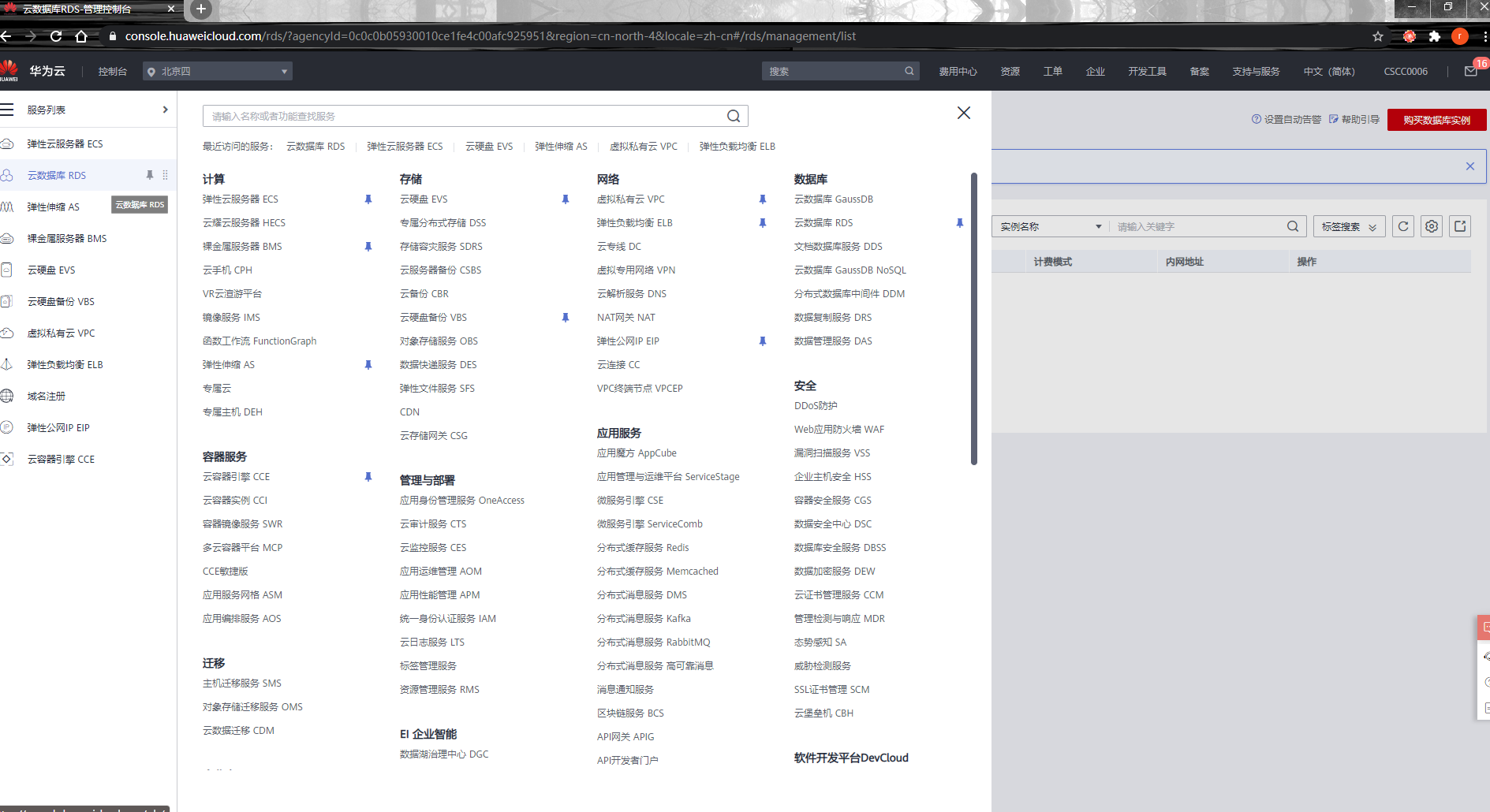Open Web应用防火墙 WAF service
This screenshot has width=1490, height=812.
coord(839,430)
